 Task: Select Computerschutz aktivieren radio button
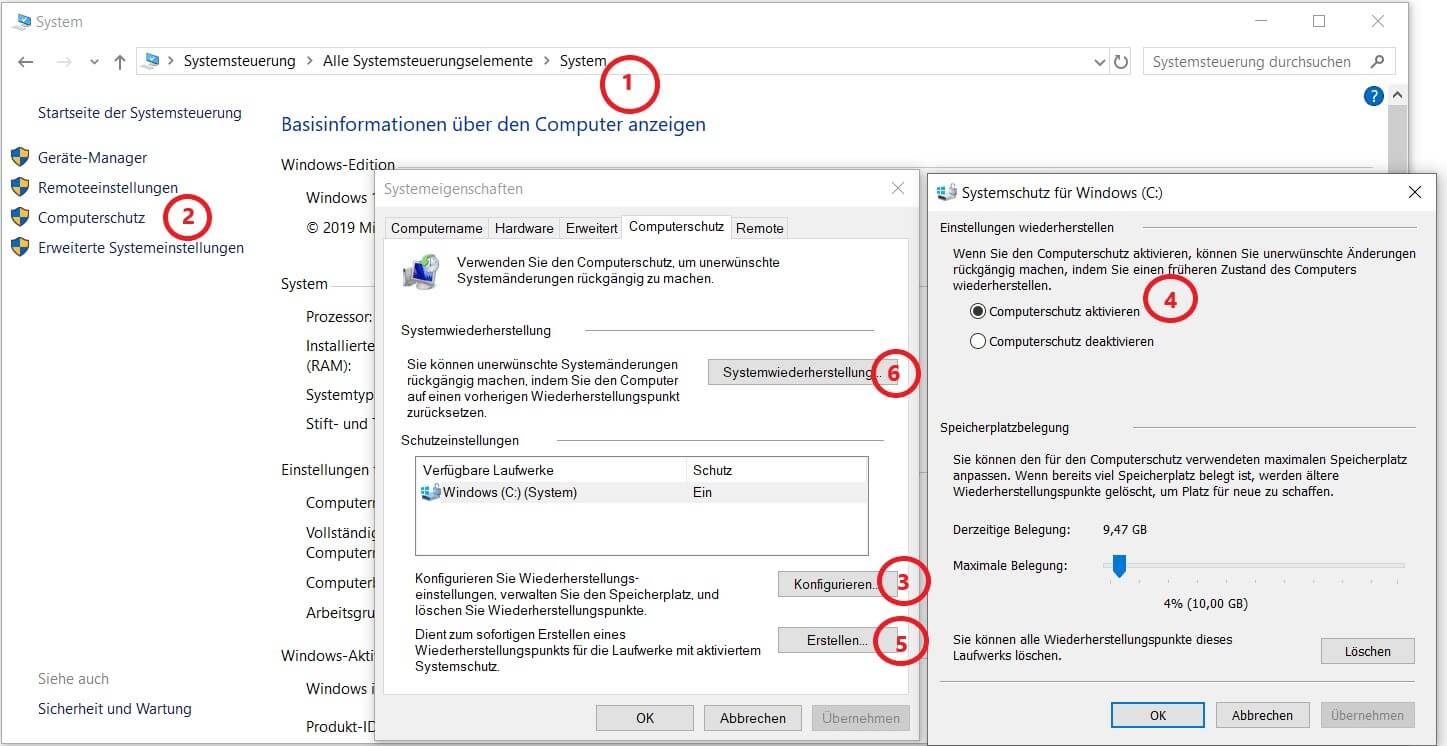pos(978,311)
